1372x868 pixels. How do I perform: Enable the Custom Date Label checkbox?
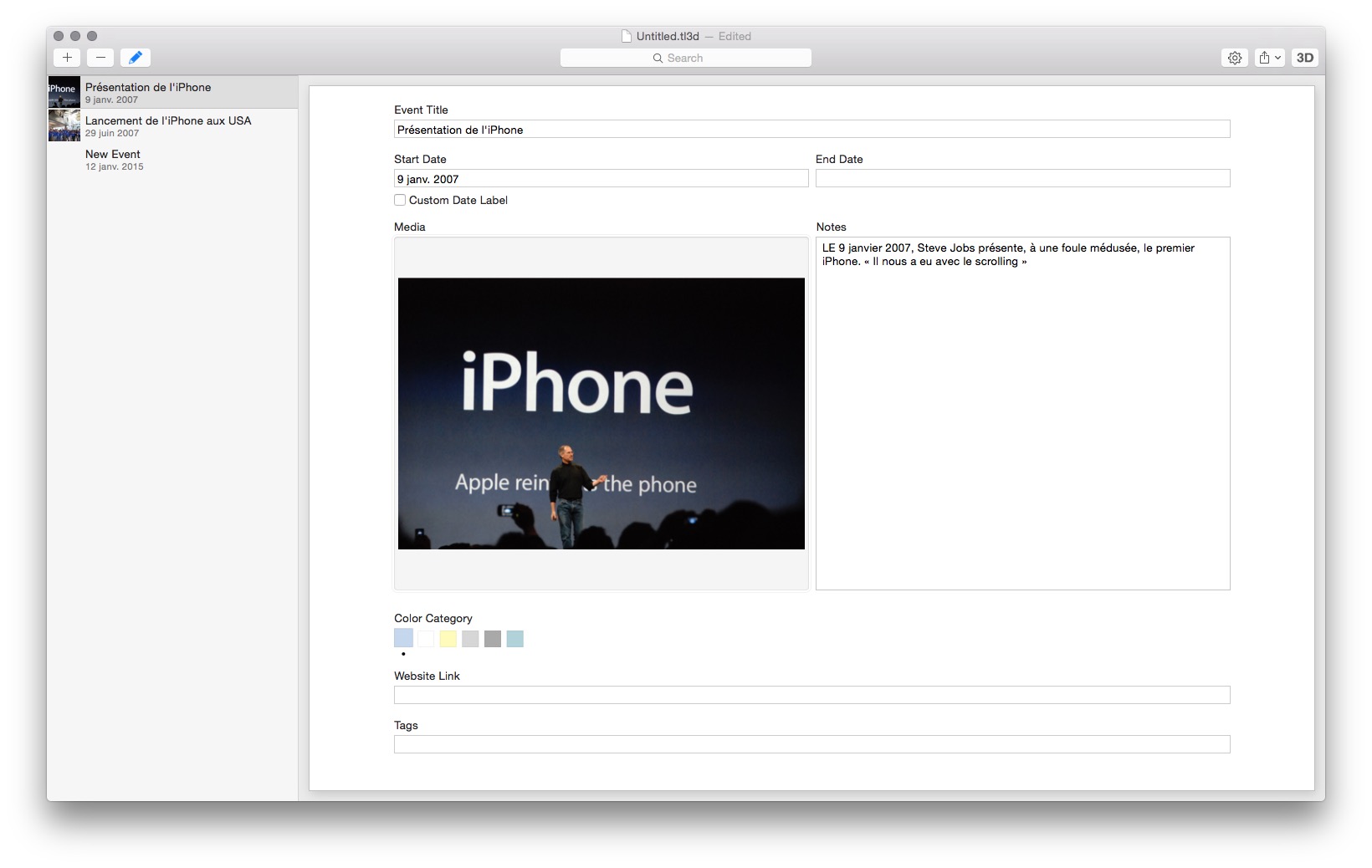pos(400,200)
